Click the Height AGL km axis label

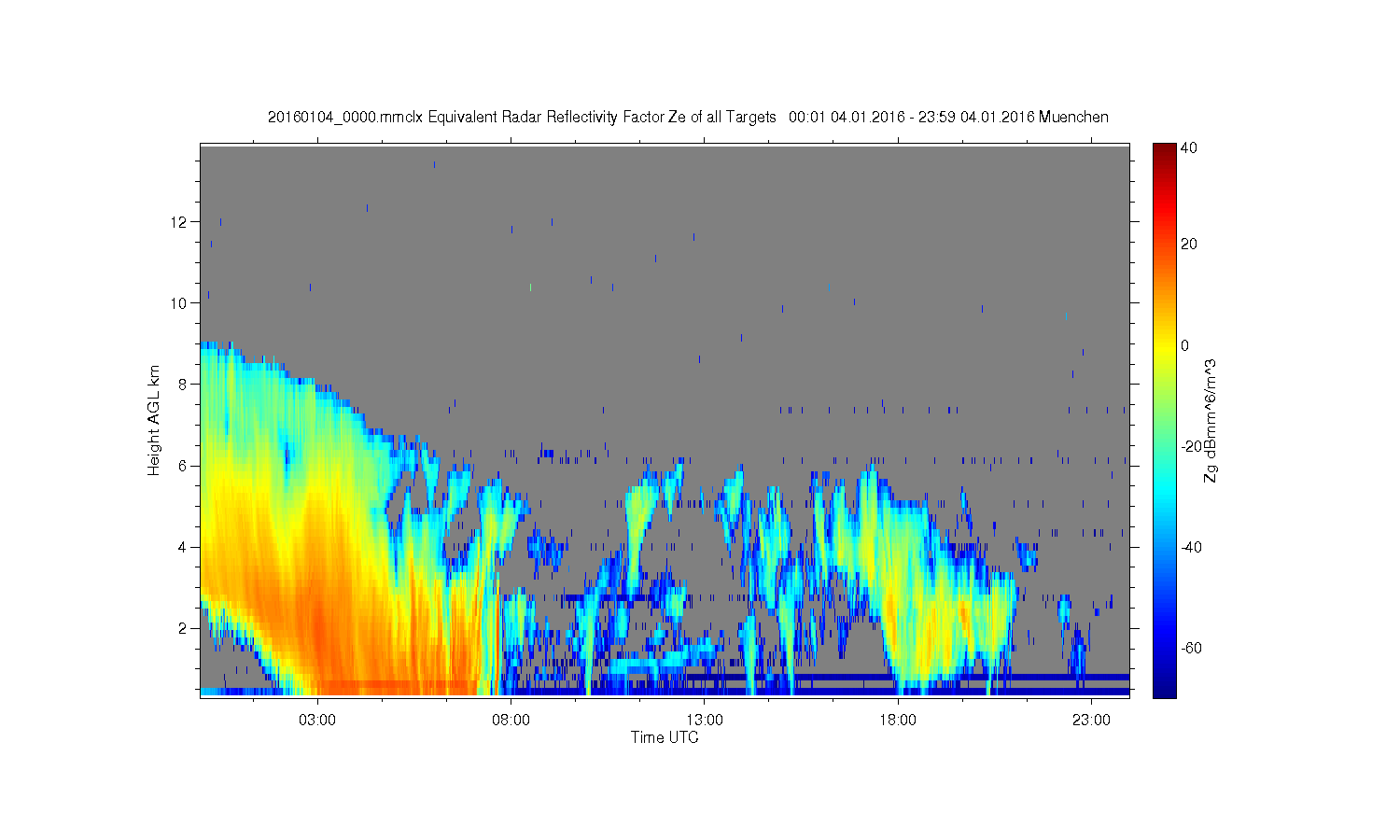tap(154, 420)
